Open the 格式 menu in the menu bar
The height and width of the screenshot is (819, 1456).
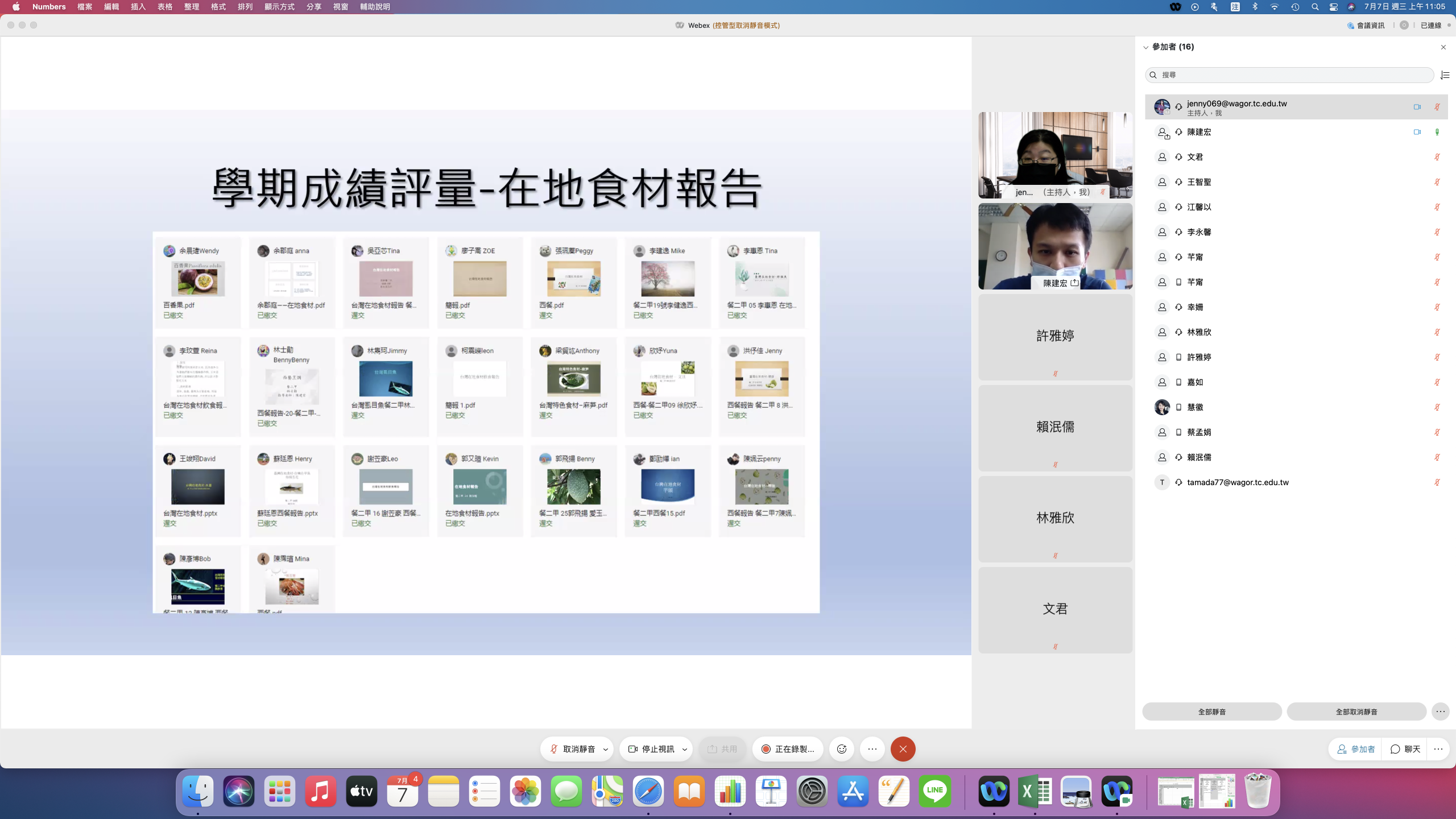218,7
